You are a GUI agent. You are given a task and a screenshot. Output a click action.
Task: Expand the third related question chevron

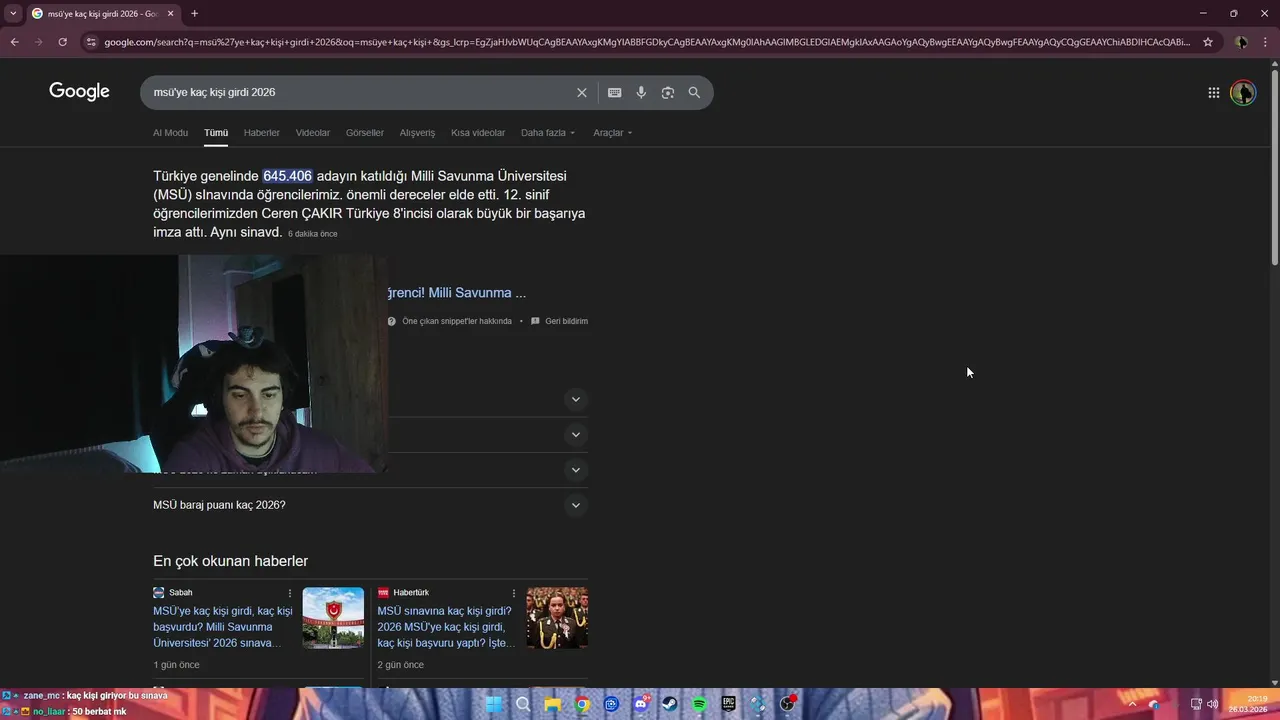click(575, 470)
